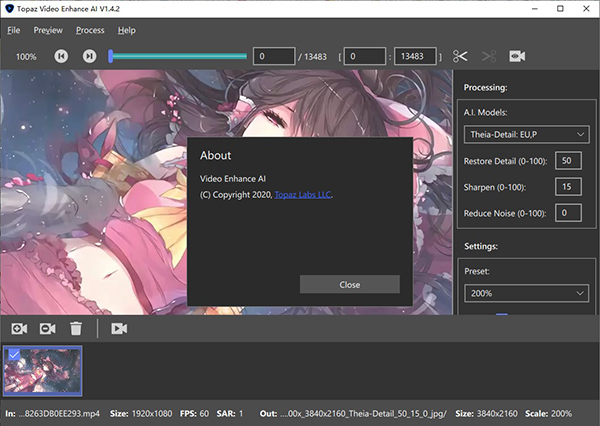This screenshot has width=600, height=426.
Task: Click the video camera icon right of the divider
Action: click(x=119, y=328)
